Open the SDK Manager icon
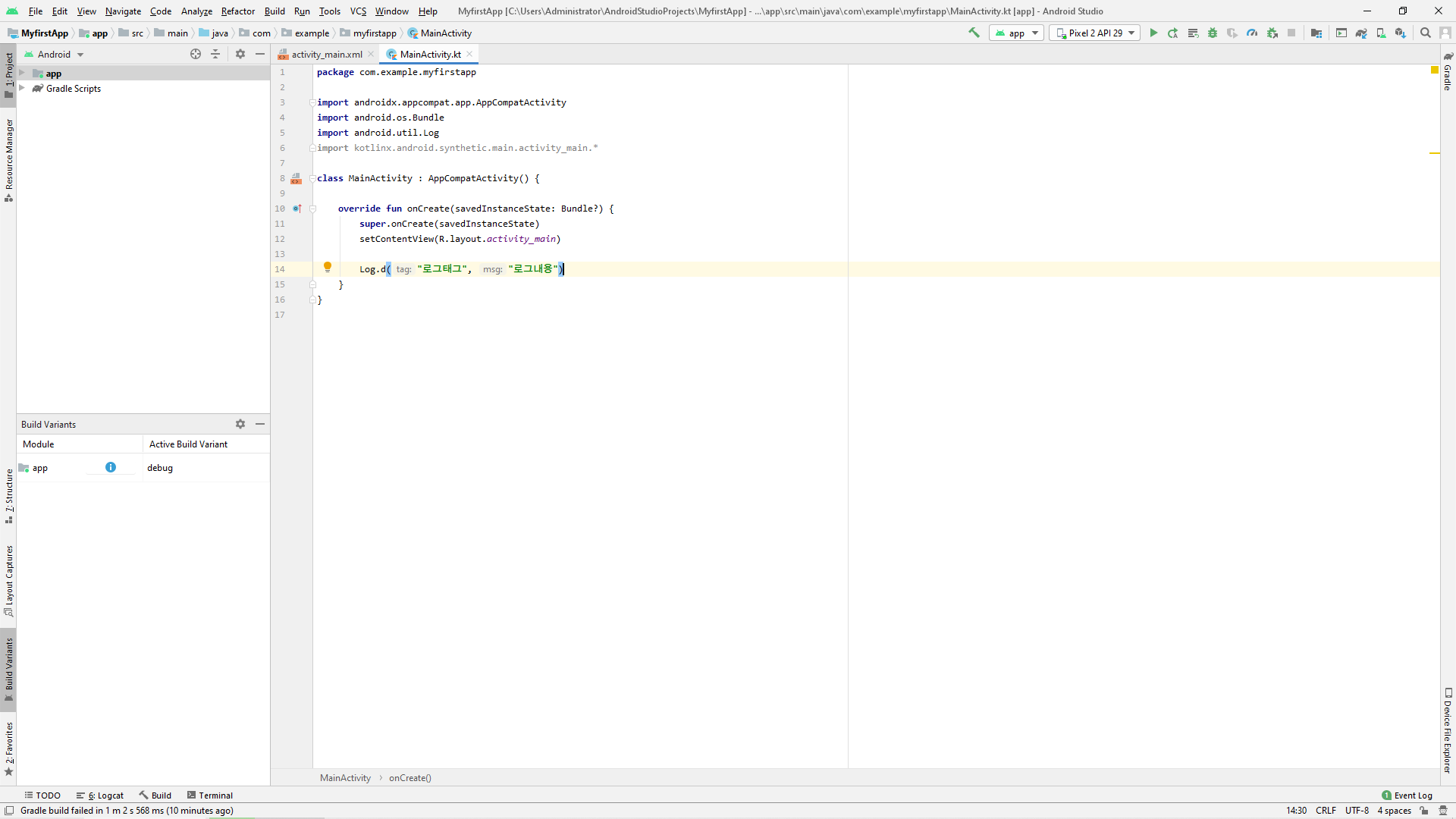1456x819 pixels. click(x=1401, y=33)
